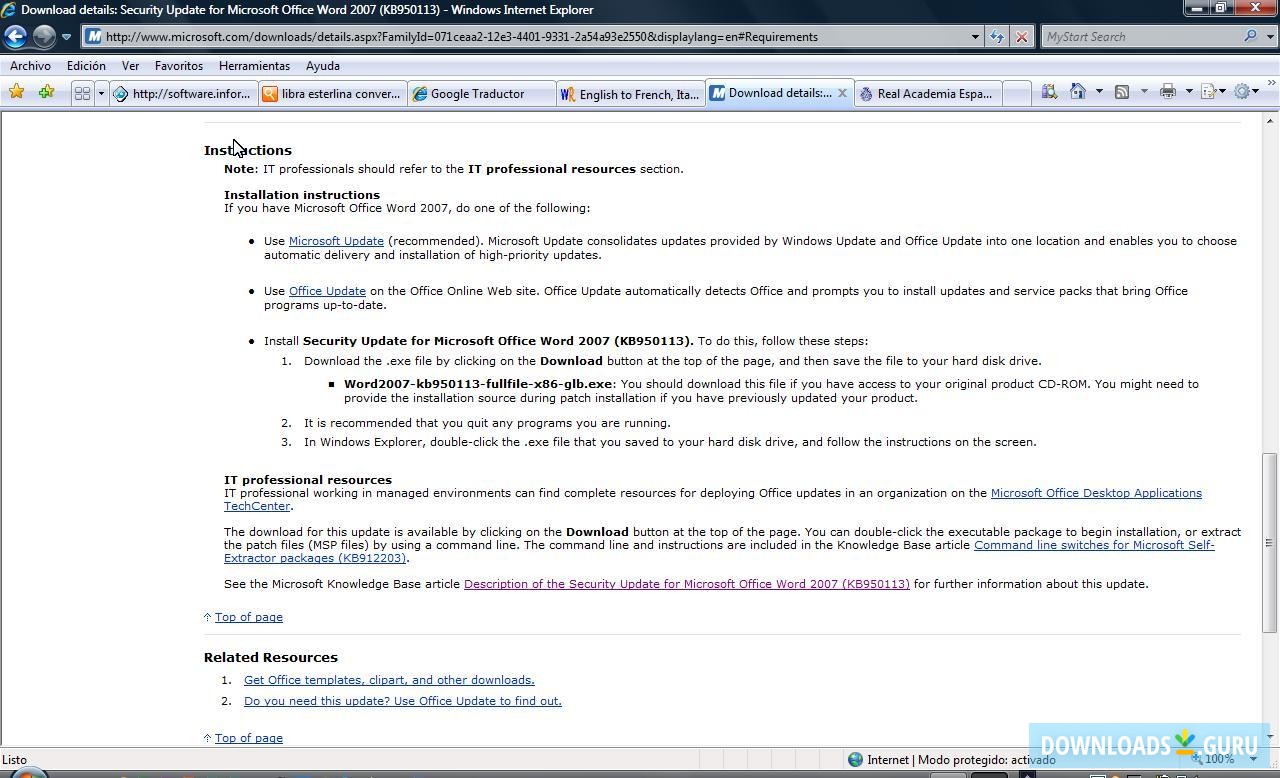This screenshot has width=1280, height=778.
Task: Refresh the page with the Refresh icon
Action: tap(997, 37)
